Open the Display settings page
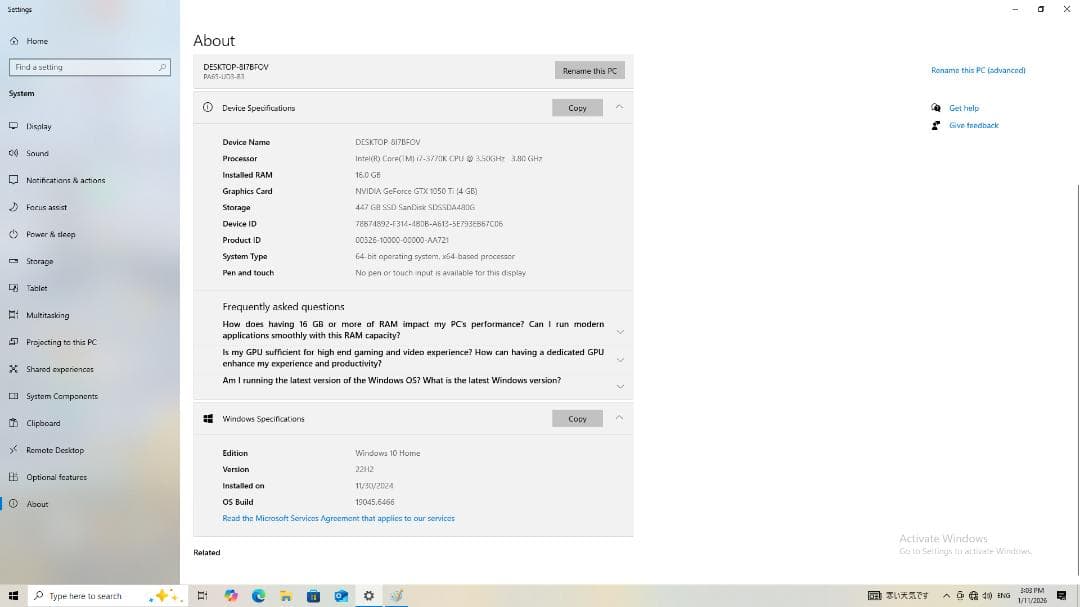The width and height of the screenshot is (1080, 607). click(x=38, y=127)
